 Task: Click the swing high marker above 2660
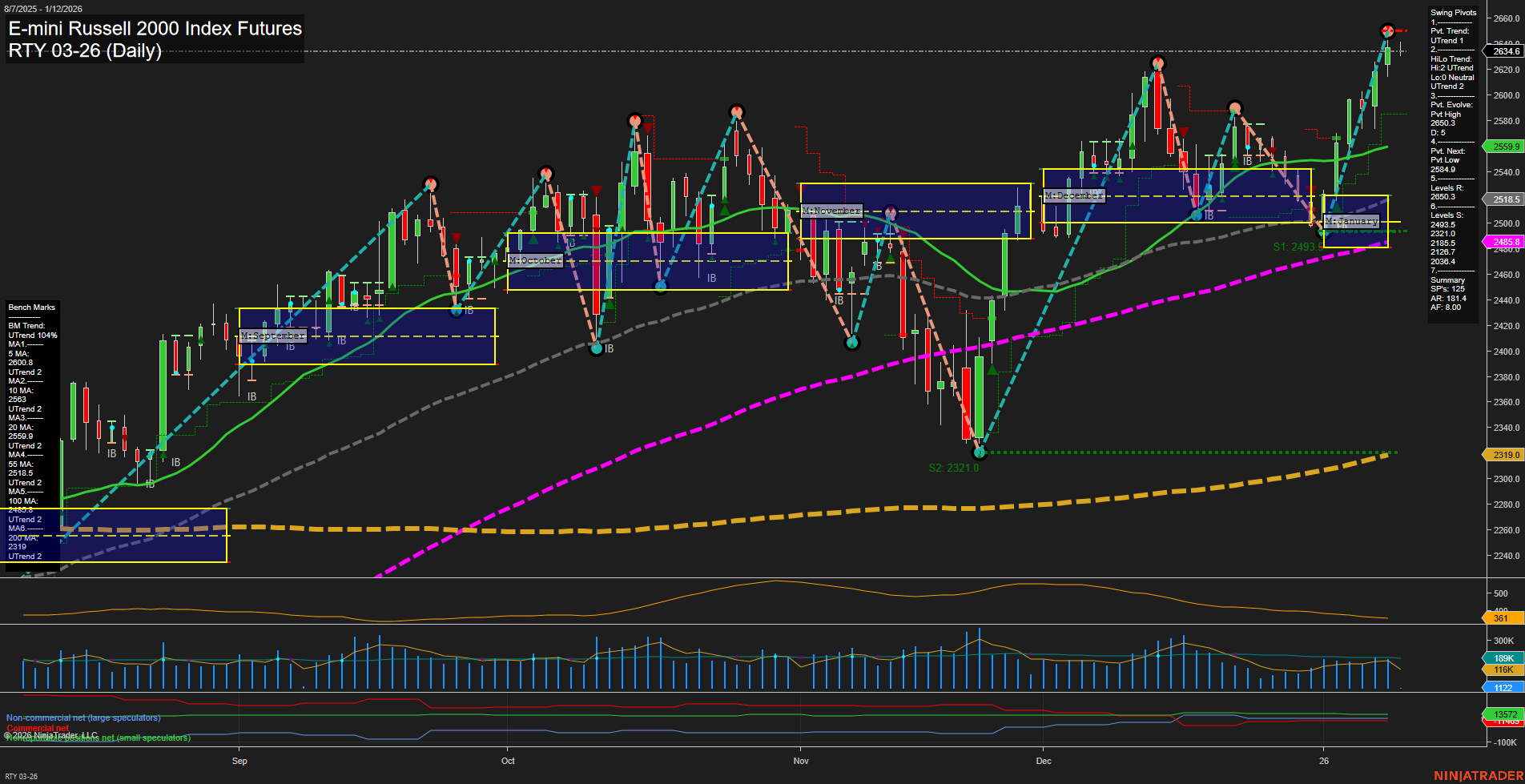coord(1387,31)
